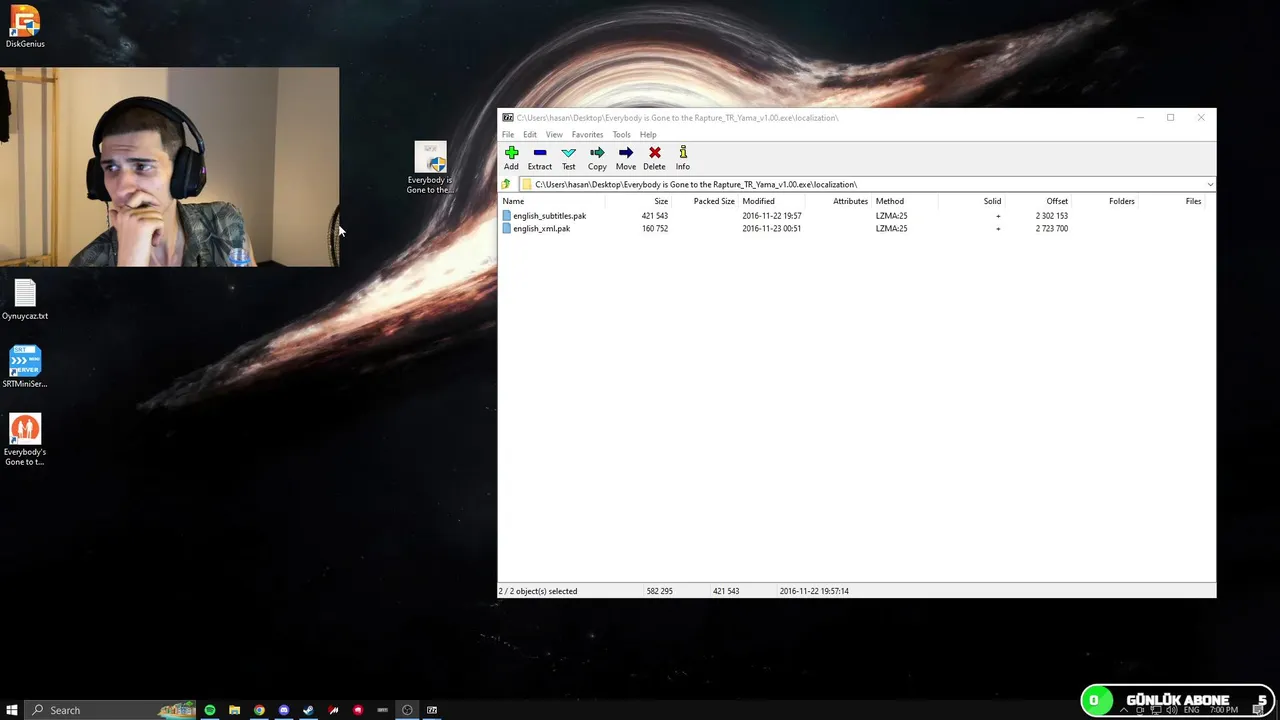
Task: Click the Add toolbar button in 7-Zip
Action: coord(511,158)
